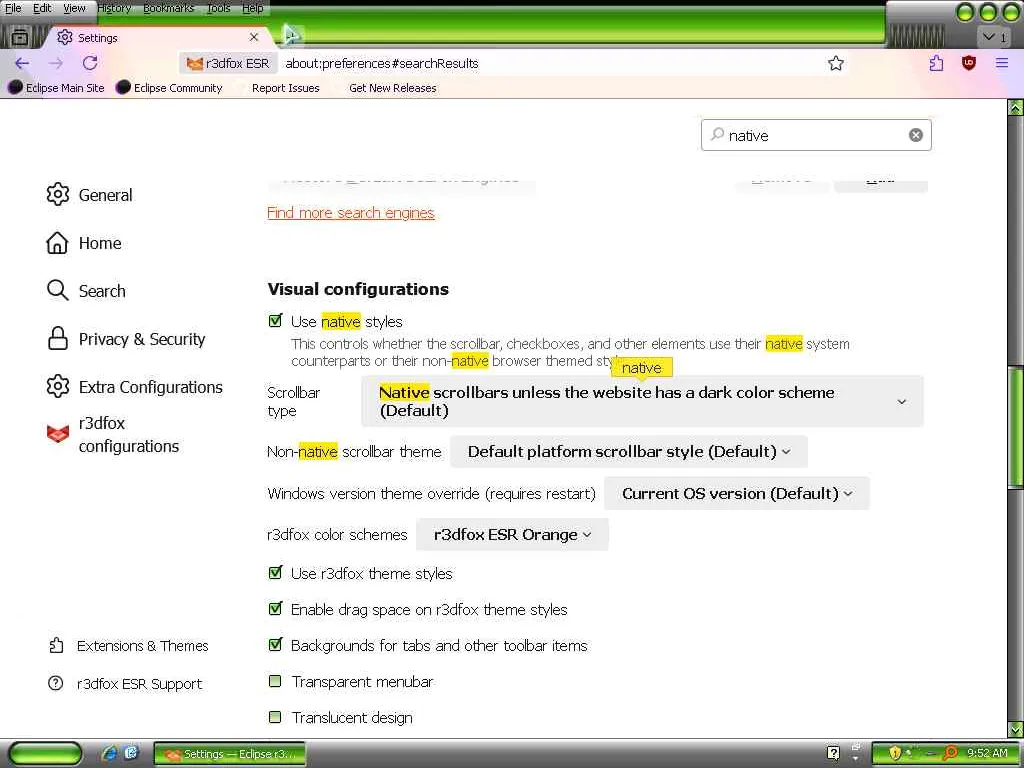Enable the Translucent design checkbox

(276, 717)
